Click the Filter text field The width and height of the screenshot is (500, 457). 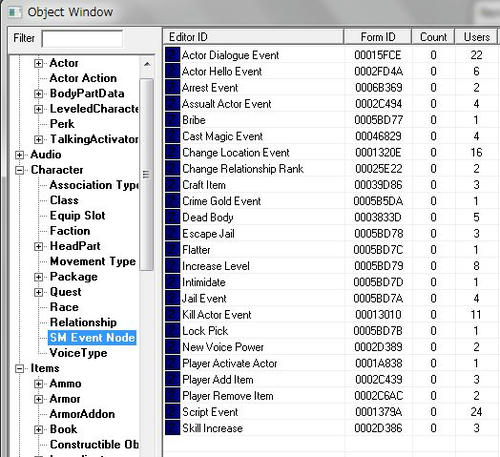(82, 39)
